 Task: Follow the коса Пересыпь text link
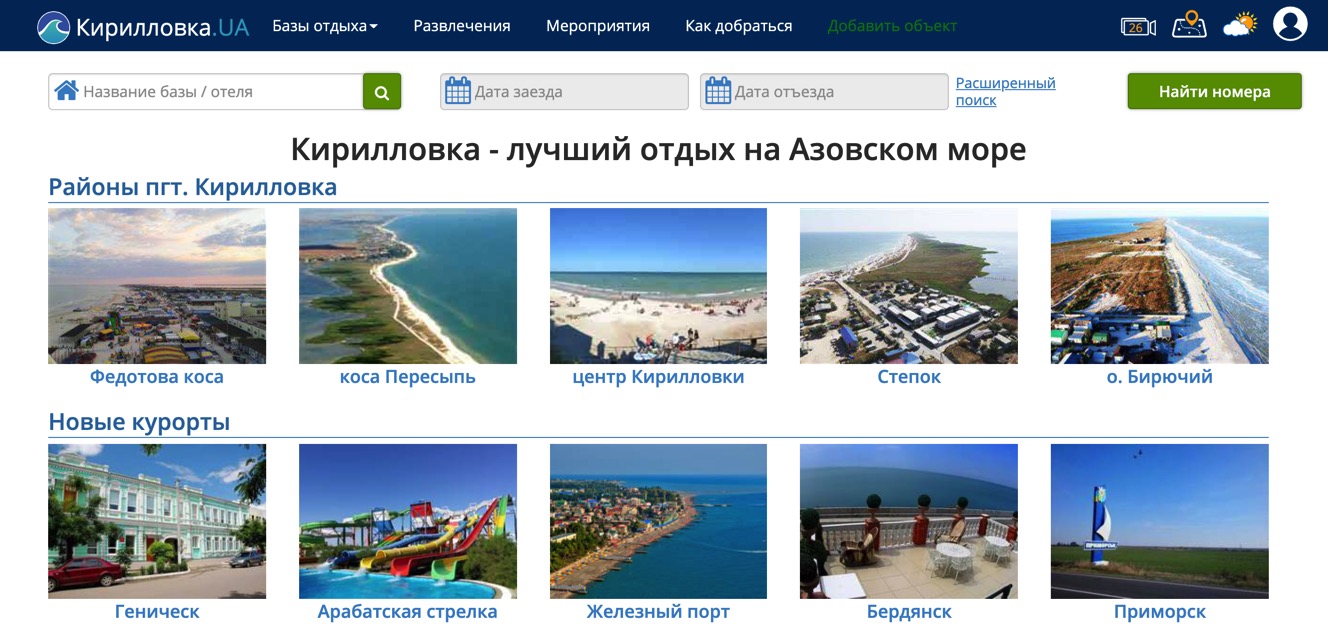(408, 377)
